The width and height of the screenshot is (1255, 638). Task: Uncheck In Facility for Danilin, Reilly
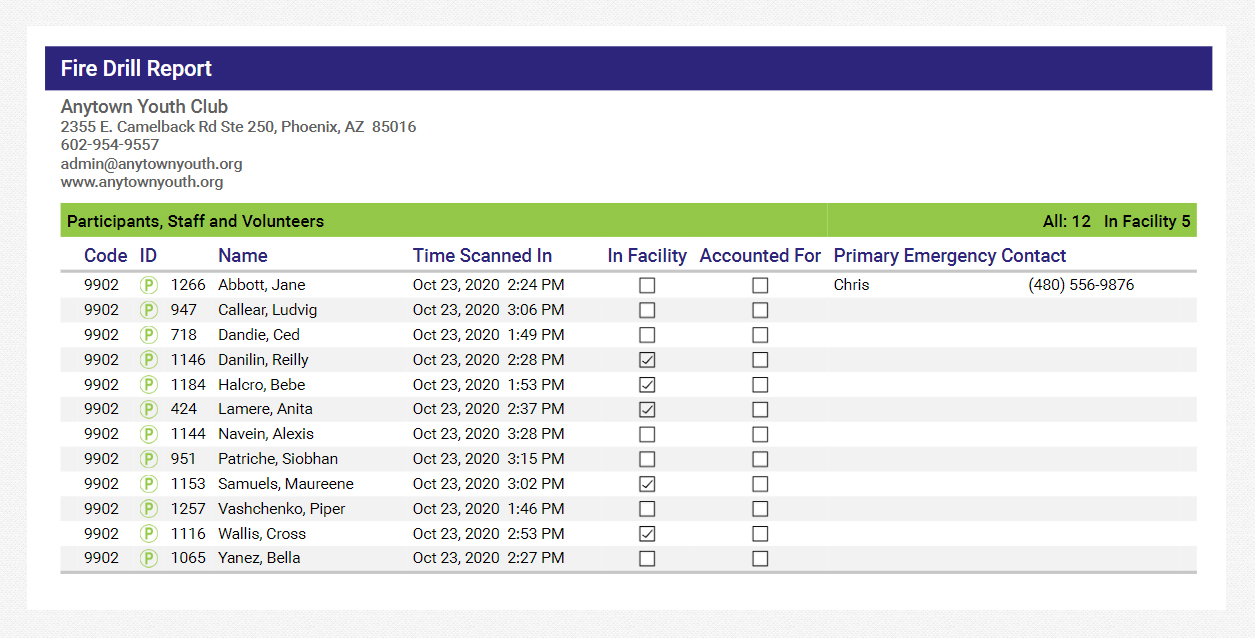click(647, 360)
